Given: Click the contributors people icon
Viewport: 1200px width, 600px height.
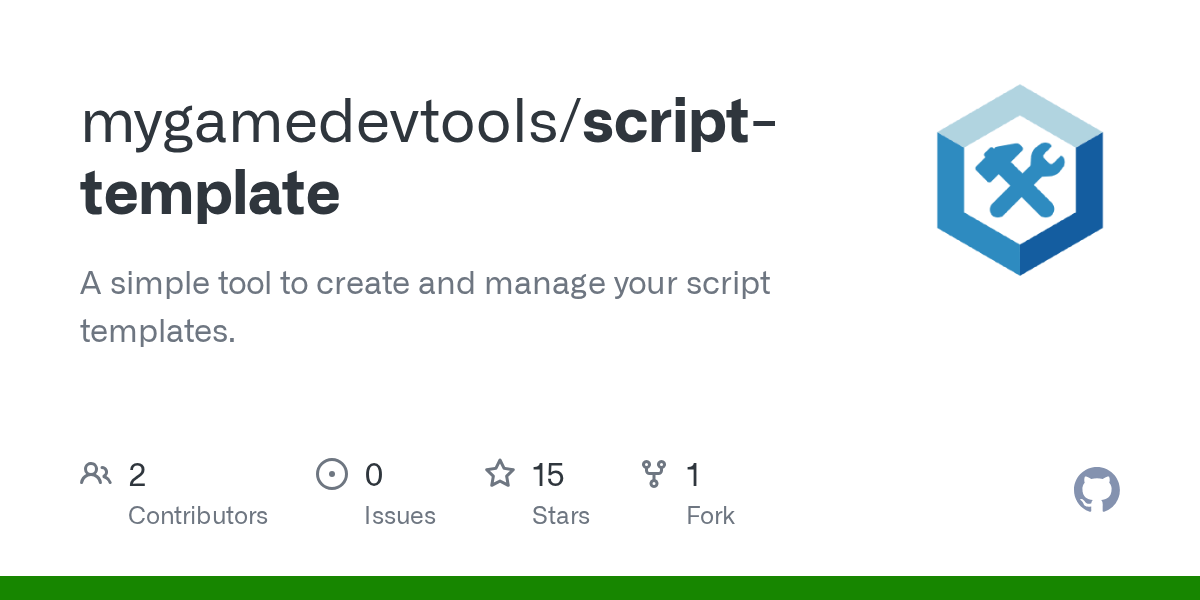Looking at the screenshot, I should 96,474.
